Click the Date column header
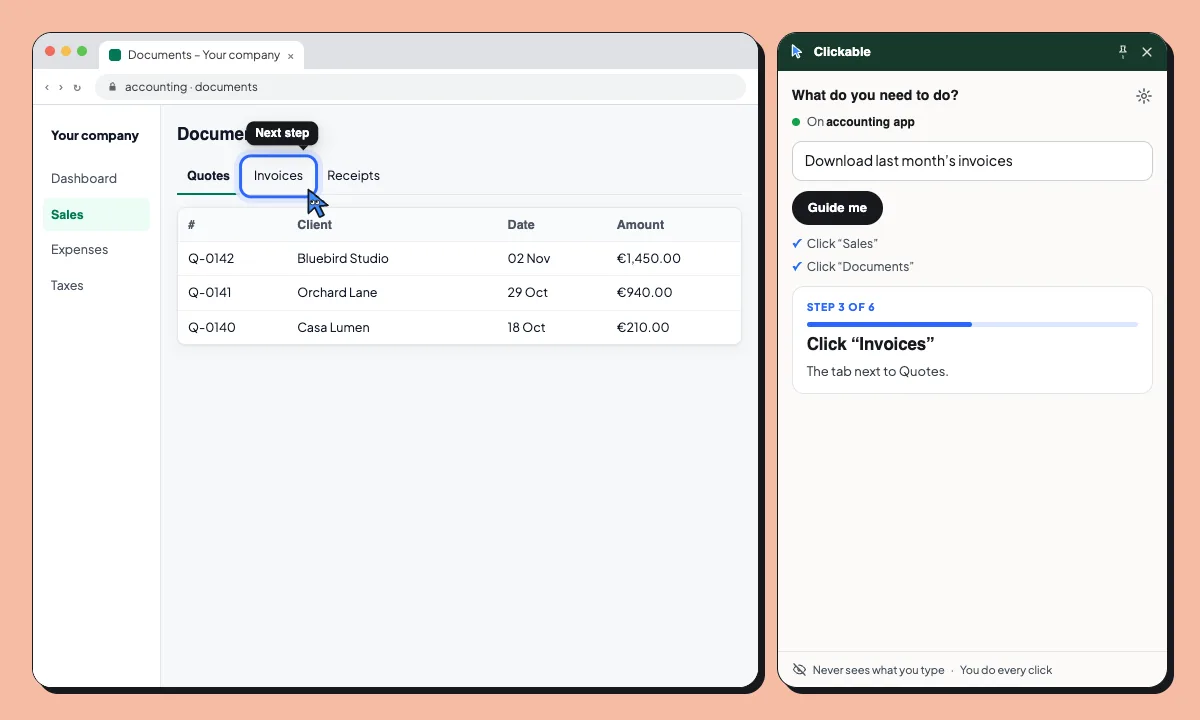This screenshot has height=720, width=1200. (521, 225)
